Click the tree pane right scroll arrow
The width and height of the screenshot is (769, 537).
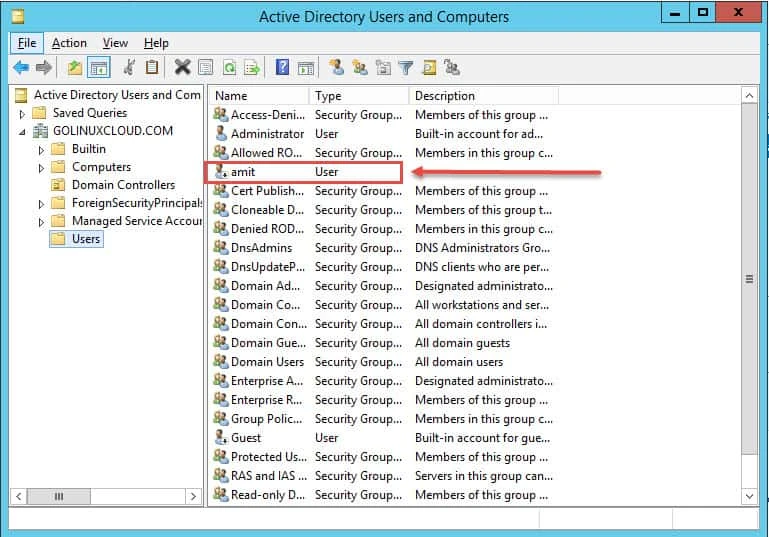click(193, 496)
